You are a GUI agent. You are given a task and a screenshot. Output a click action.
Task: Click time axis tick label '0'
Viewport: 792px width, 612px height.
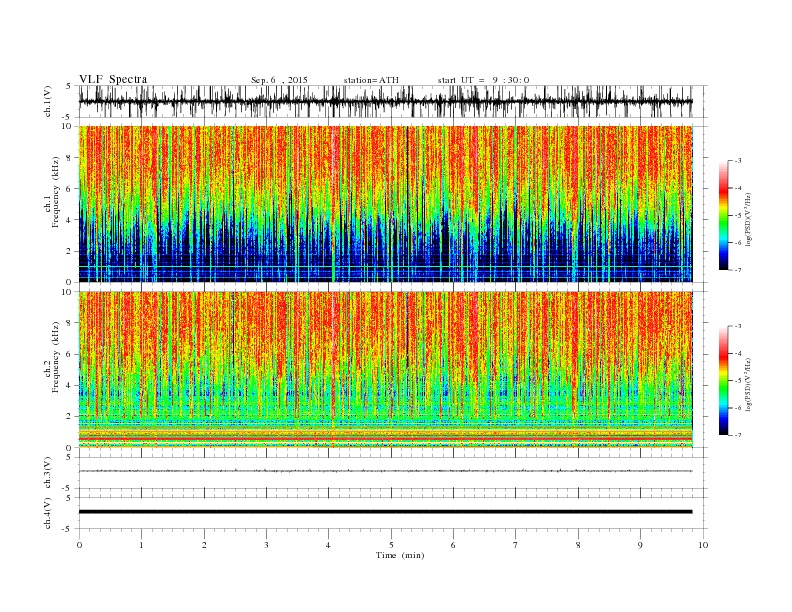[79, 545]
